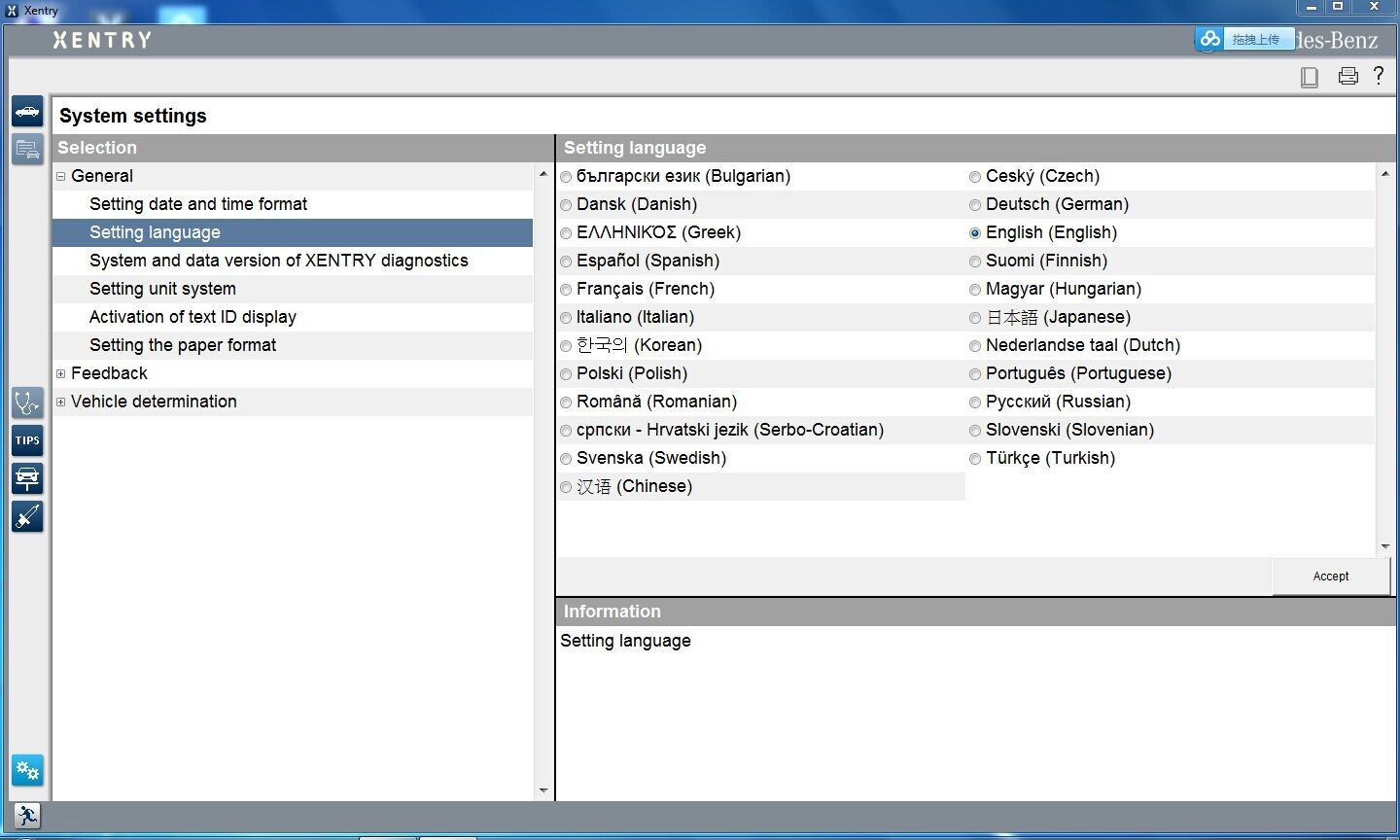Select Bulgarian language radio button
This screenshot has width=1400, height=840.
pos(566,177)
